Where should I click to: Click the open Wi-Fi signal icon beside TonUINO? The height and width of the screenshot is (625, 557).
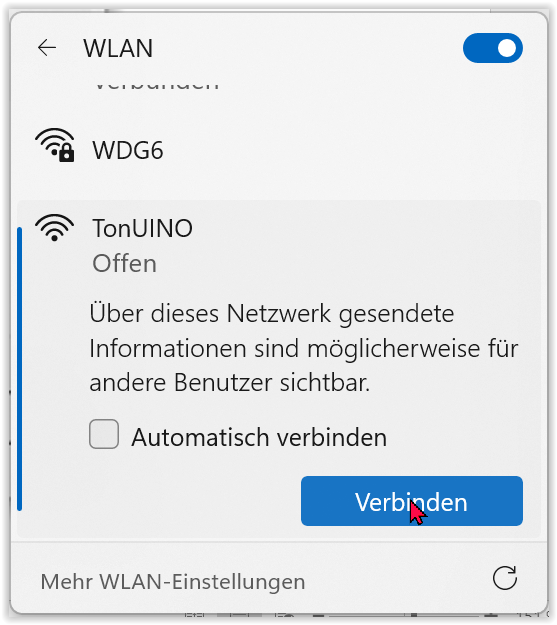(x=55, y=228)
